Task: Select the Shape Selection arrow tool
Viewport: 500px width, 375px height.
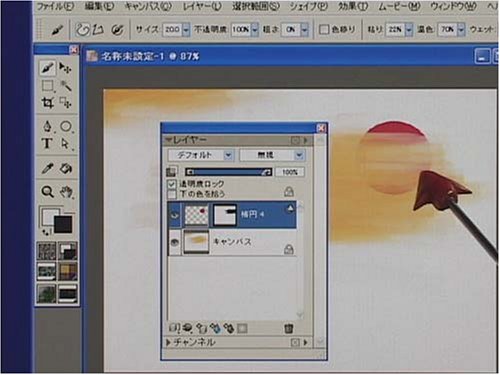Action: click(65, 144)
